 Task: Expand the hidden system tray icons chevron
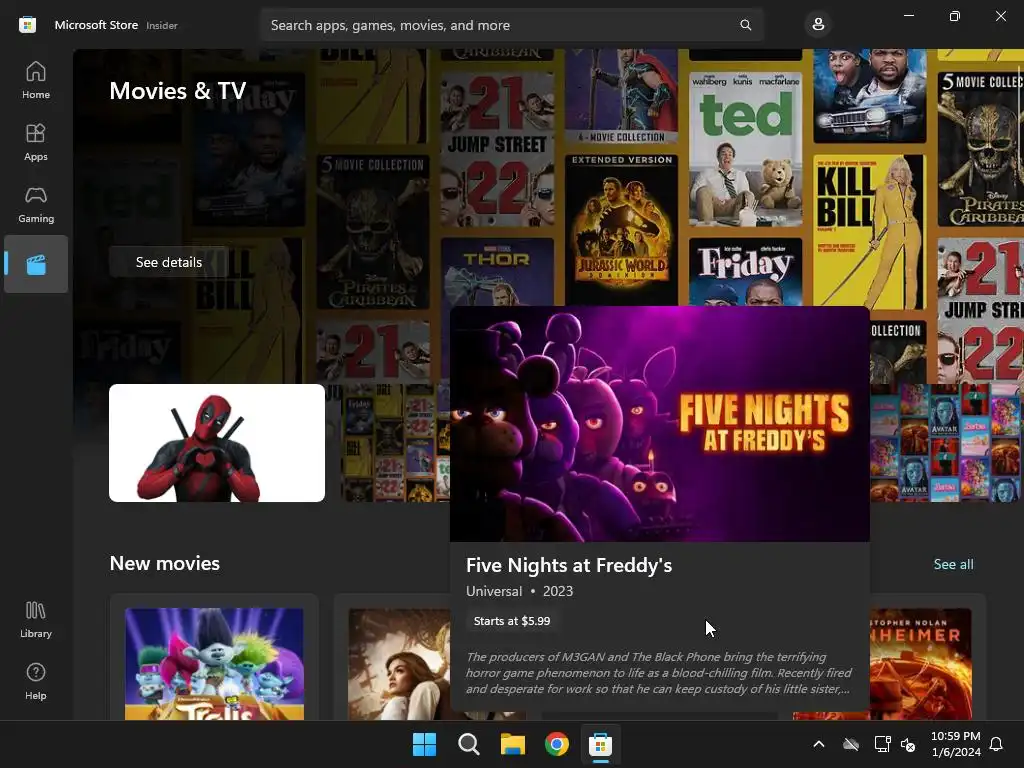[x=819, y=744]
